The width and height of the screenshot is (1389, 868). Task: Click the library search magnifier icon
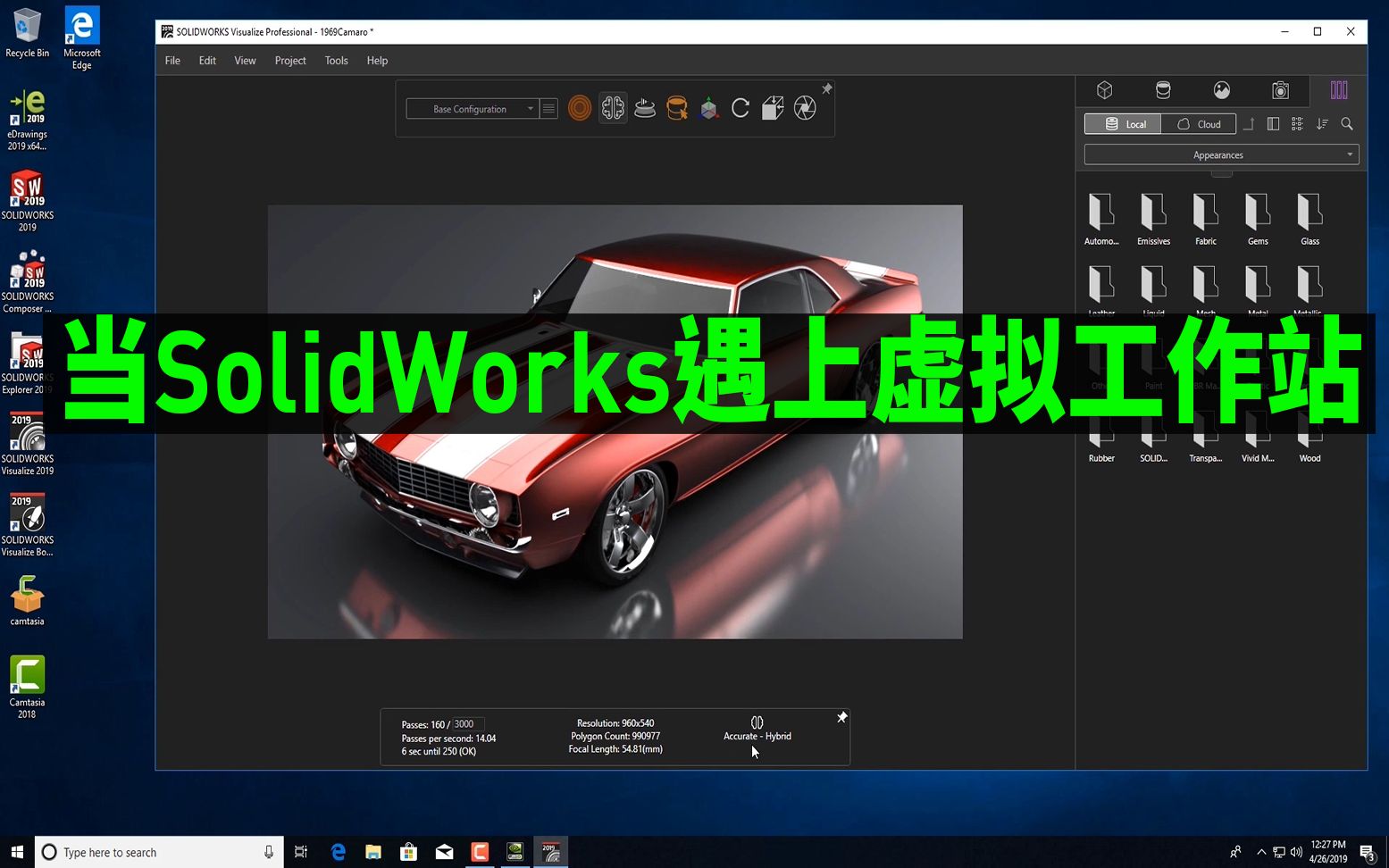[x=1347, y=124]
